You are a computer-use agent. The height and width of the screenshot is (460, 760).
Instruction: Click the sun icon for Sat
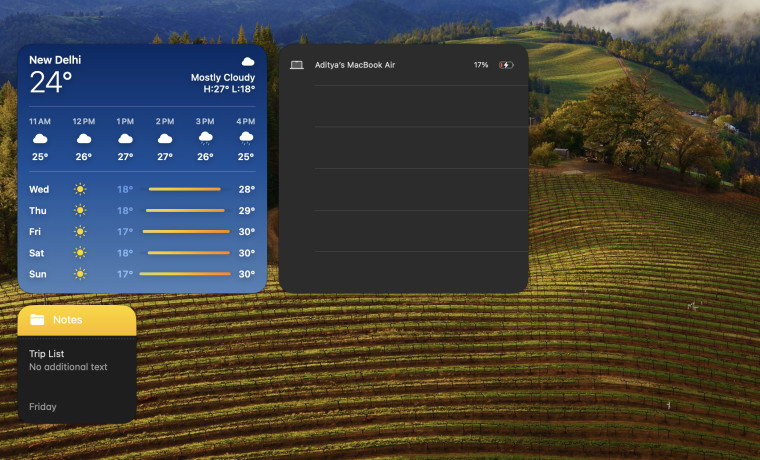(x=80, y=253)
